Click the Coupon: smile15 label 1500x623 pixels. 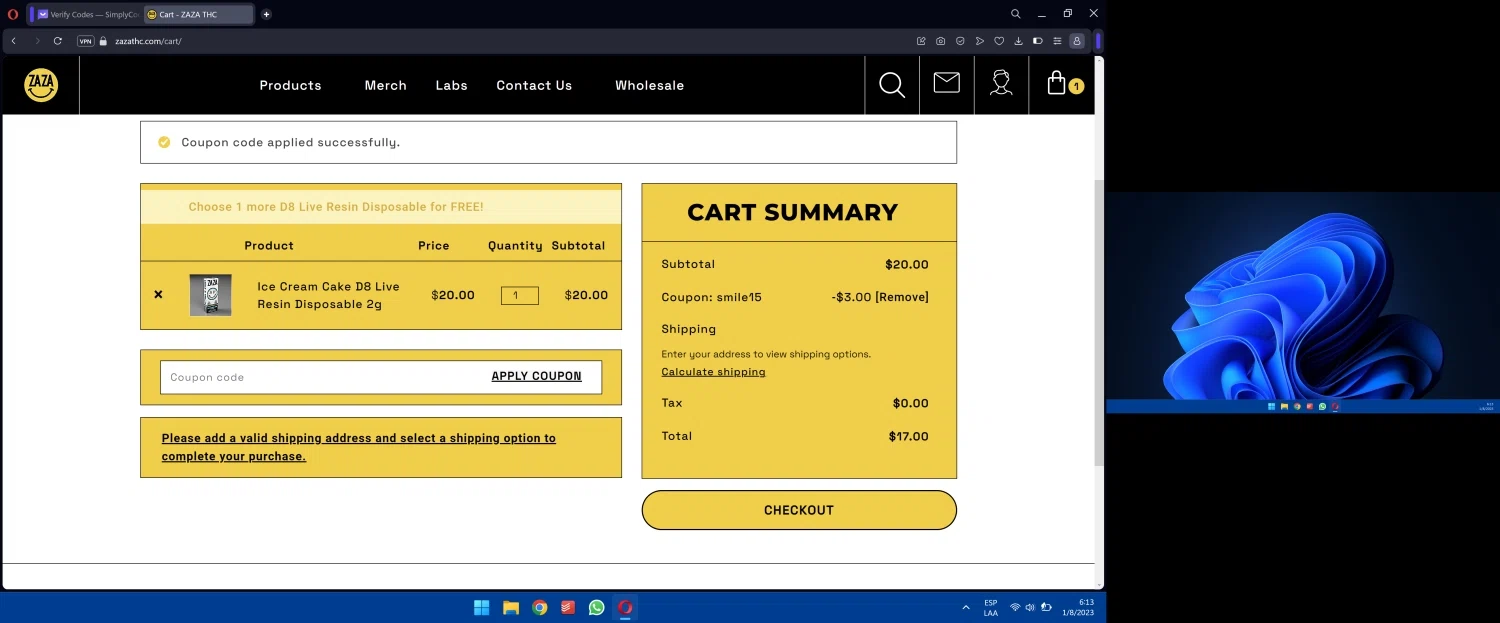711,297
